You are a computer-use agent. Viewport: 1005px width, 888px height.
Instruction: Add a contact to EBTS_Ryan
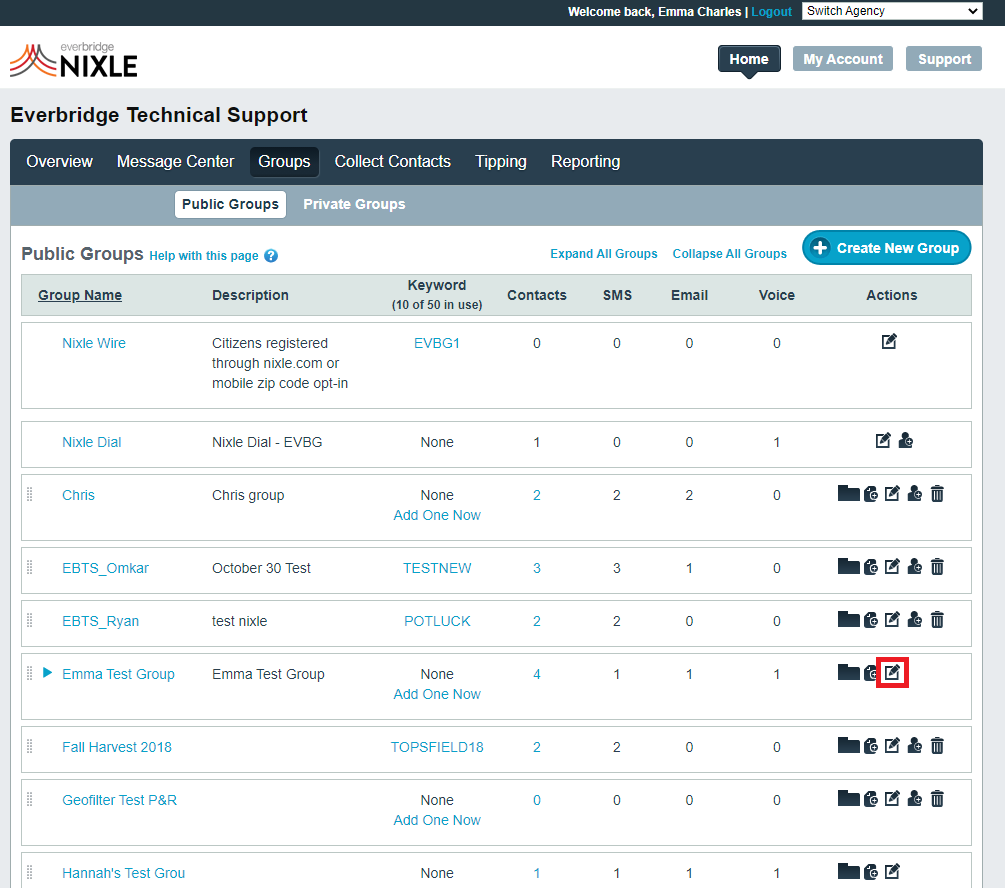[x=915, y=620]
